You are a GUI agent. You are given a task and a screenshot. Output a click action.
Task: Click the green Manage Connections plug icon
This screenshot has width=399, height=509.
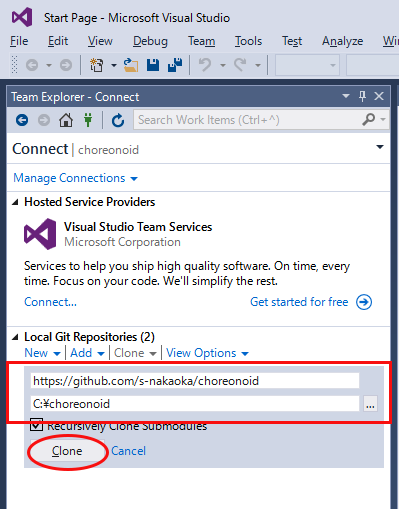point(88,120)
